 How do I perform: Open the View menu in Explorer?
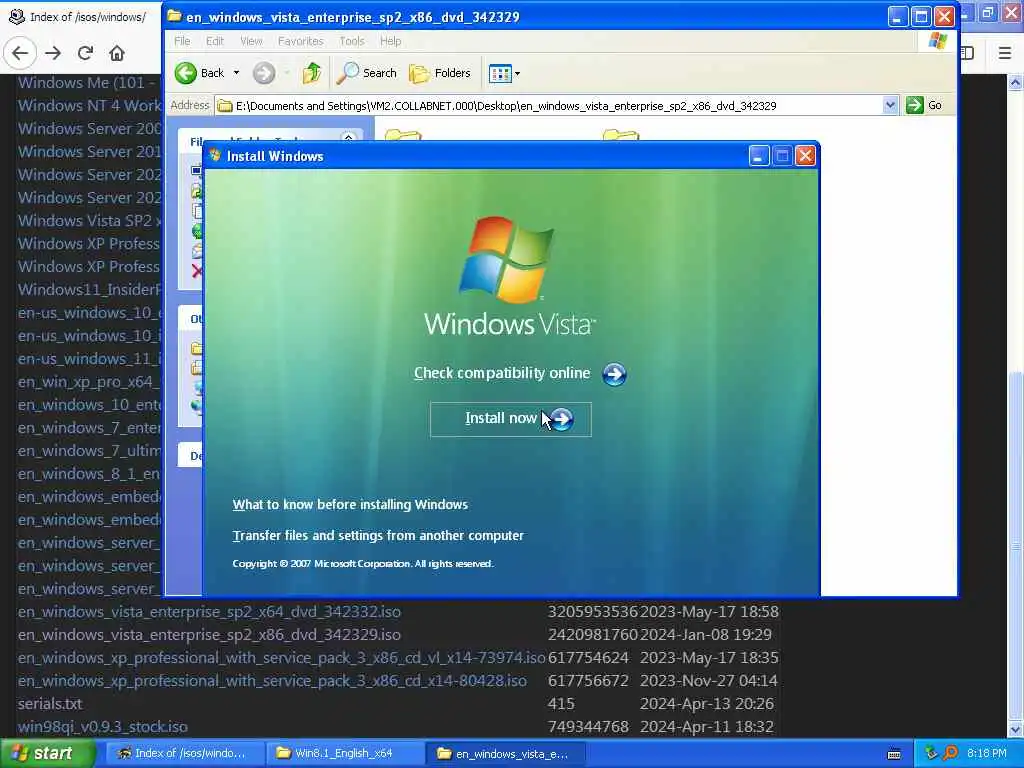tap(251, 41)
